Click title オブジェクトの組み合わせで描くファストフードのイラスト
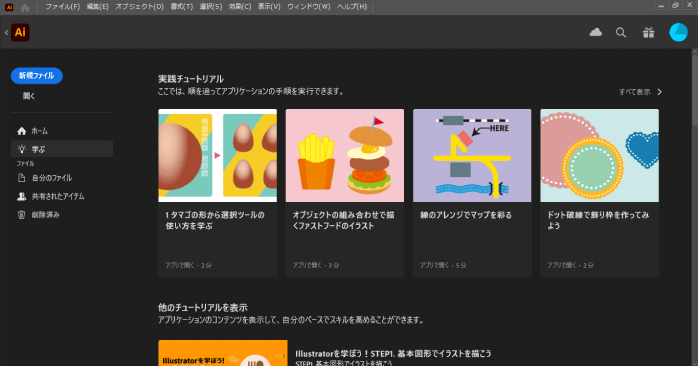 click(x=343, y=220)
